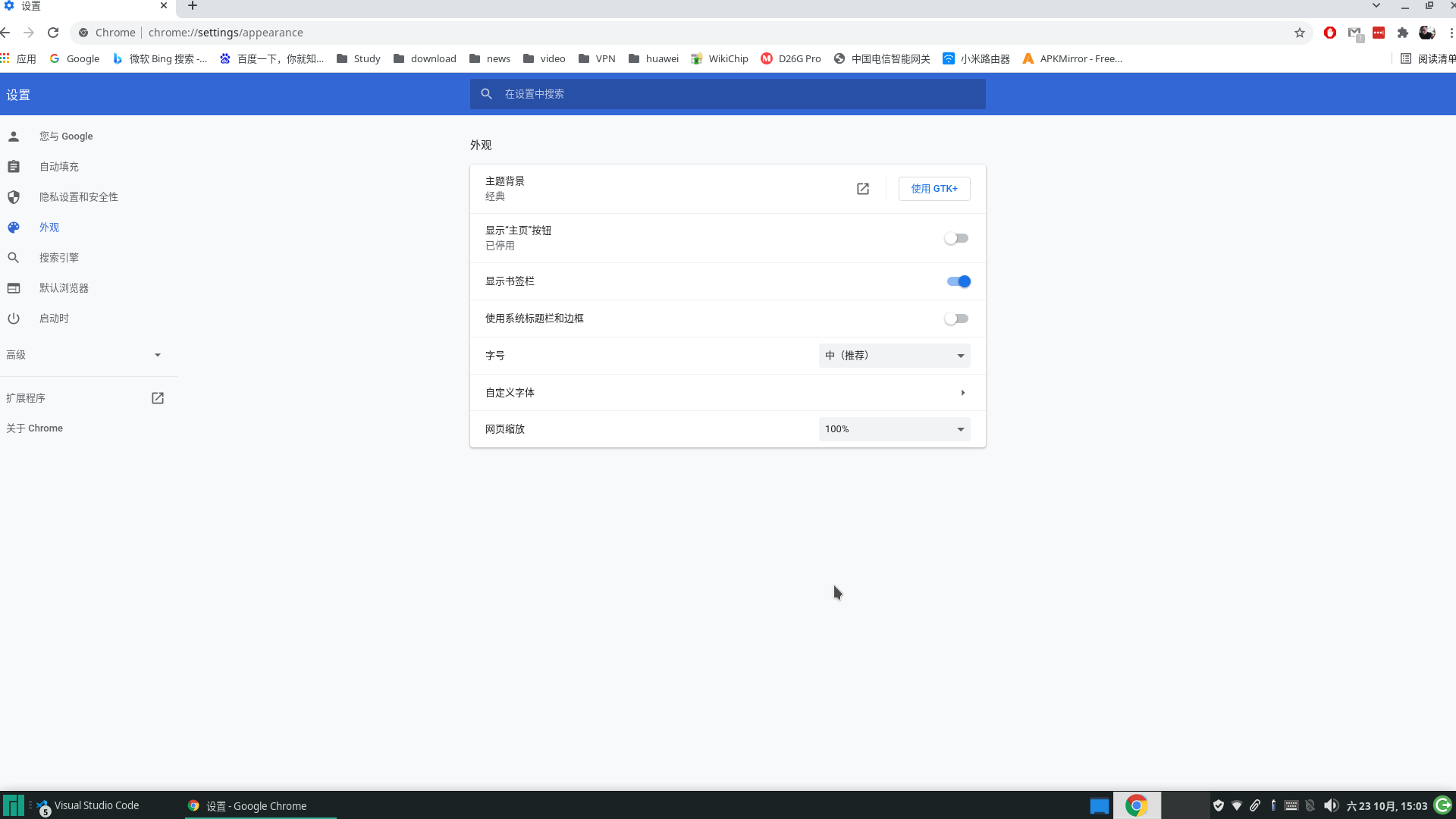The image size is (1456, 819).
Task: Turn off the 显示书签栏 toggle
Action: pos(959,281)
